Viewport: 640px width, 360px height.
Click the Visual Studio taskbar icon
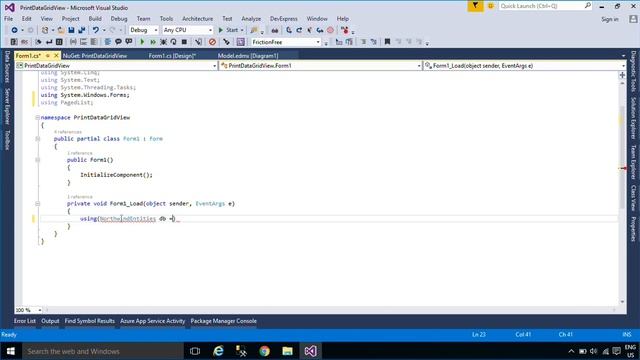[310, 351]
